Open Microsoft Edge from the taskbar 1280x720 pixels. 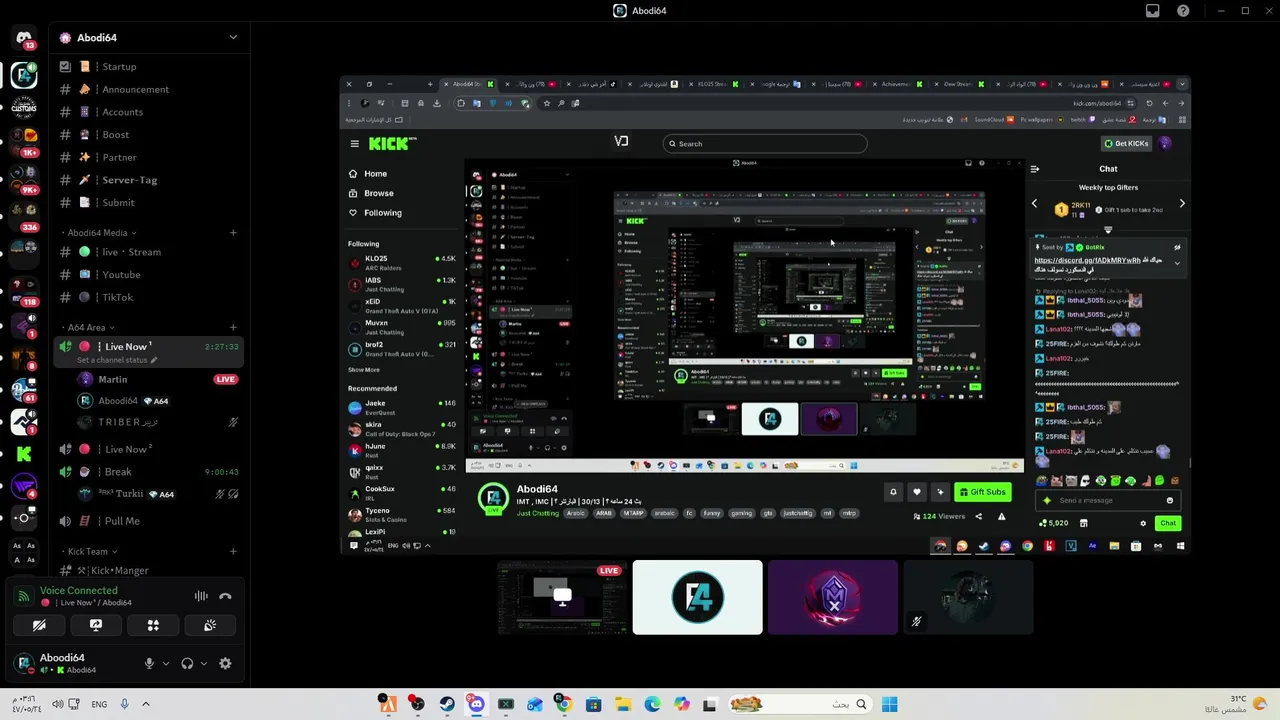652,704
